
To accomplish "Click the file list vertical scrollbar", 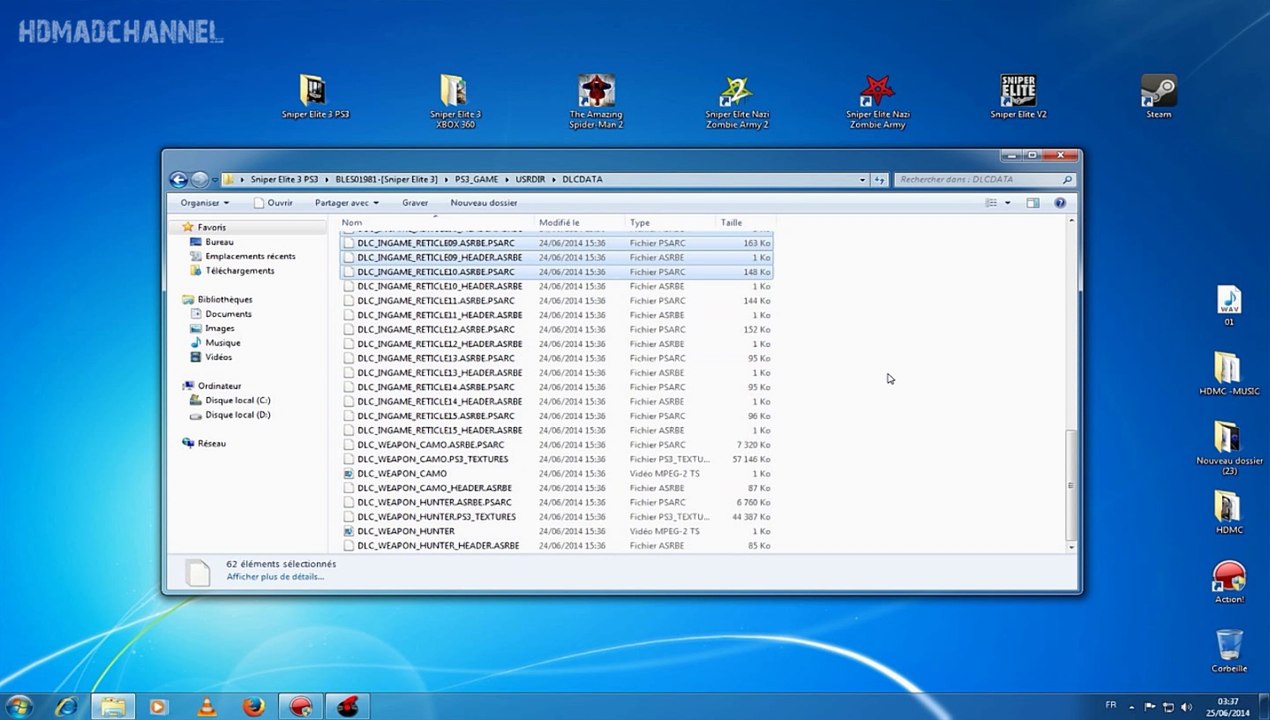I will (x=1071, y=485).
